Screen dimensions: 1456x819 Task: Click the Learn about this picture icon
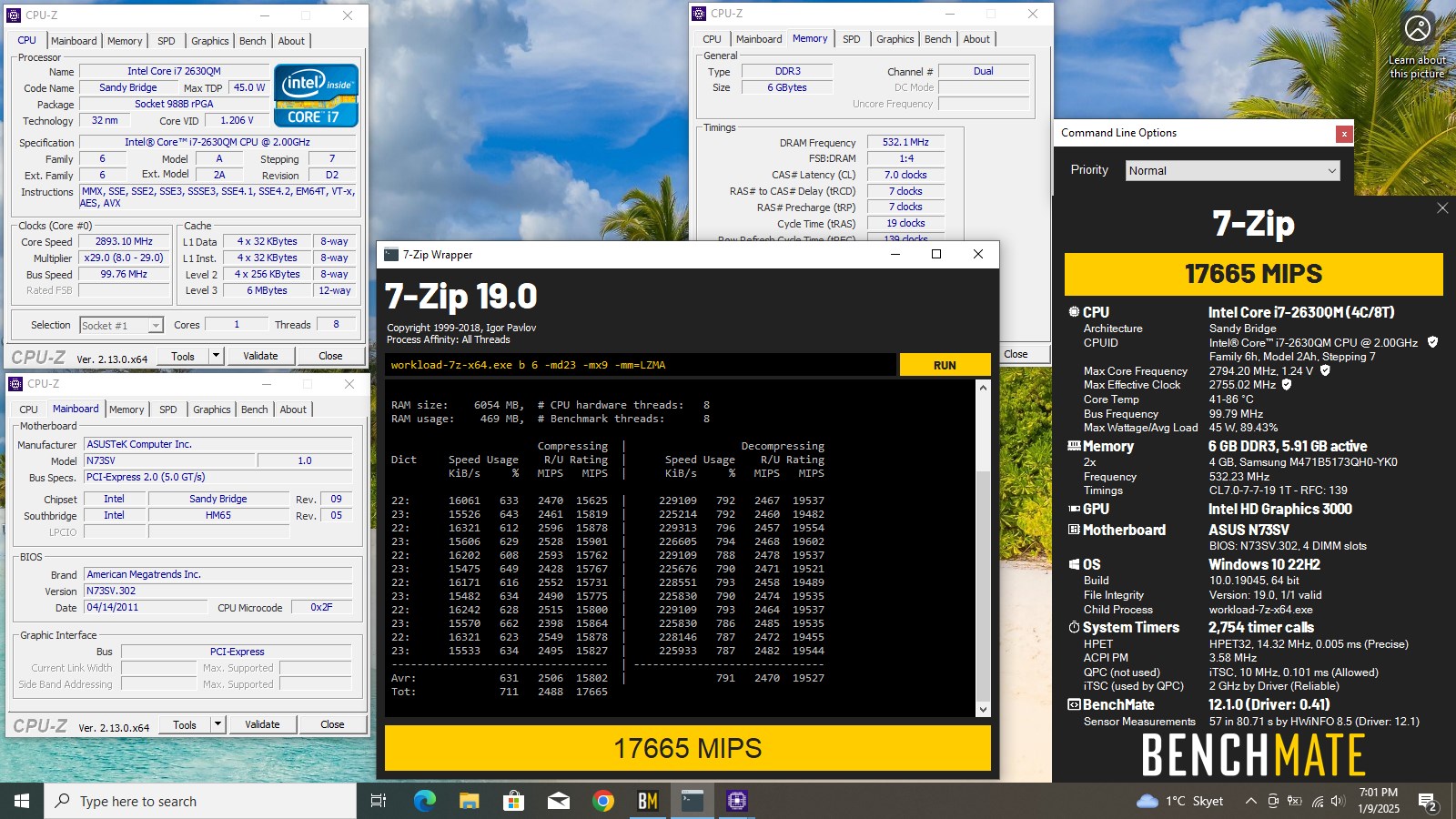click(x=1417, y=28)
